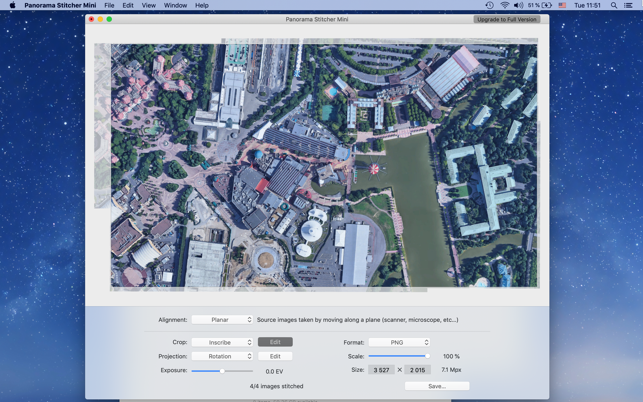
Task: Open the Alignment dropdown set to Planar
Action: point(222,320)
